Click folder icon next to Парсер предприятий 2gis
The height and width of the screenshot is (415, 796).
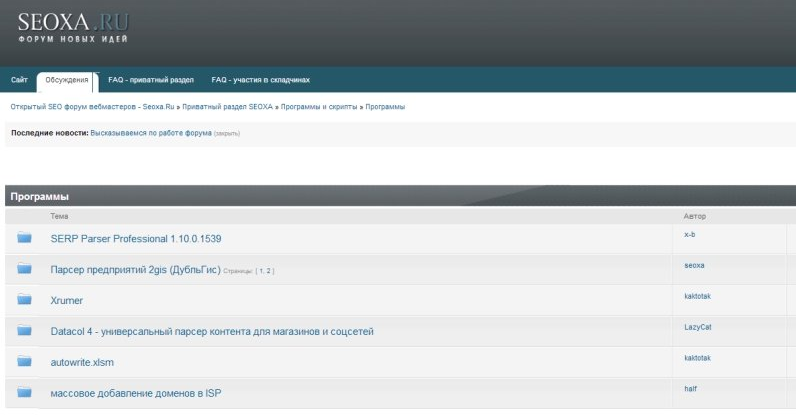(x=25, y=269)
